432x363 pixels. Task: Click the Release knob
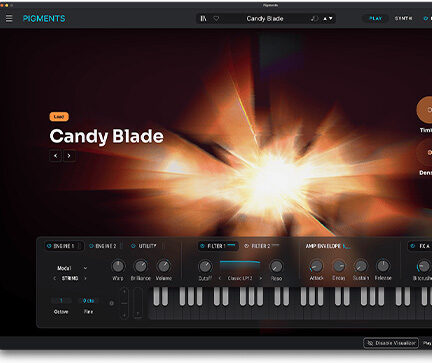tap(383, 266)
